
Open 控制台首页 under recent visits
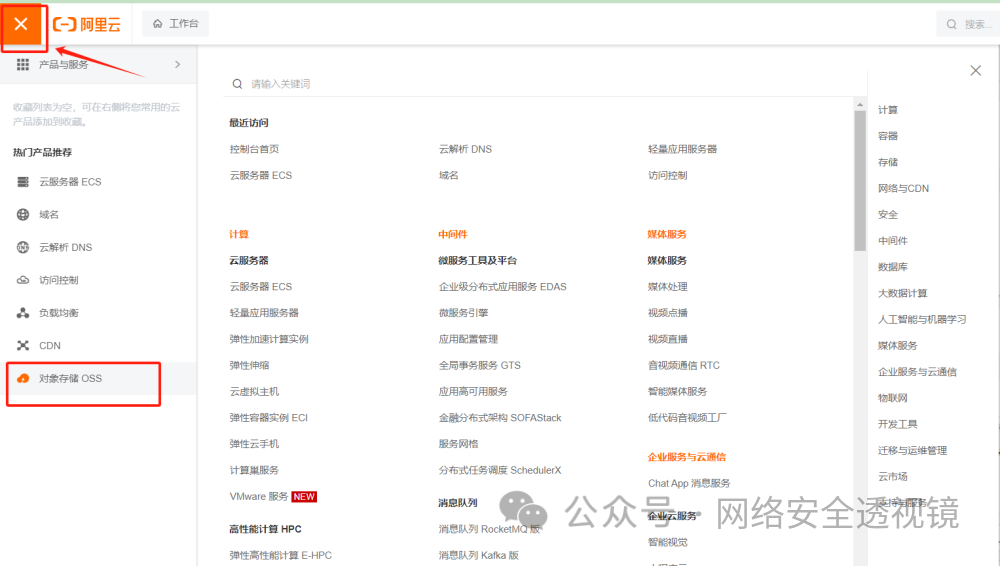coord(254,149)
